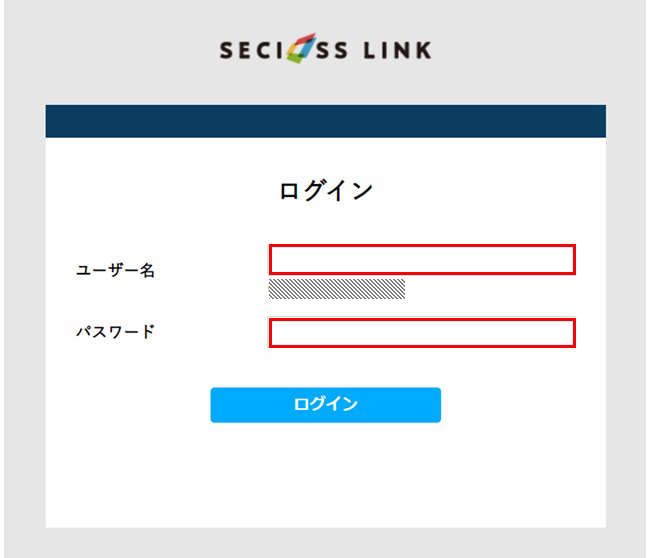Click the ログイン page heading
The width and height of the screenshot is (650, 558).
pyautogui.click(x=326, y=191)
